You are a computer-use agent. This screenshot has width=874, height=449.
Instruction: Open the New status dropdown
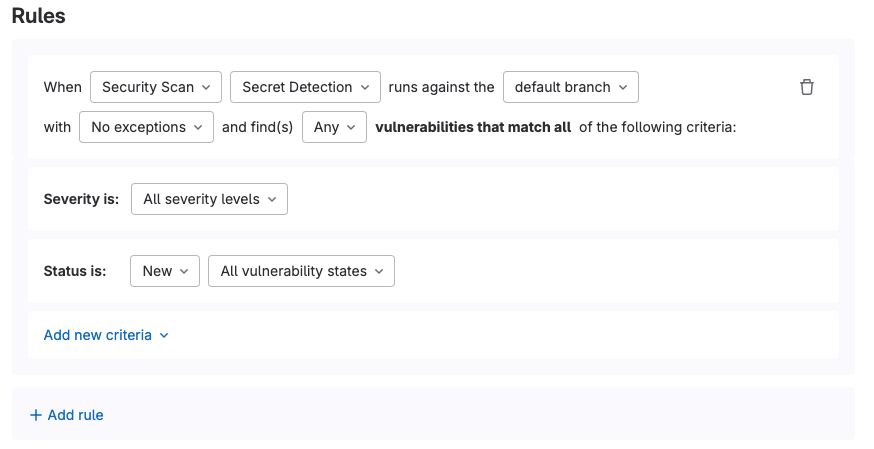[165, 271]
